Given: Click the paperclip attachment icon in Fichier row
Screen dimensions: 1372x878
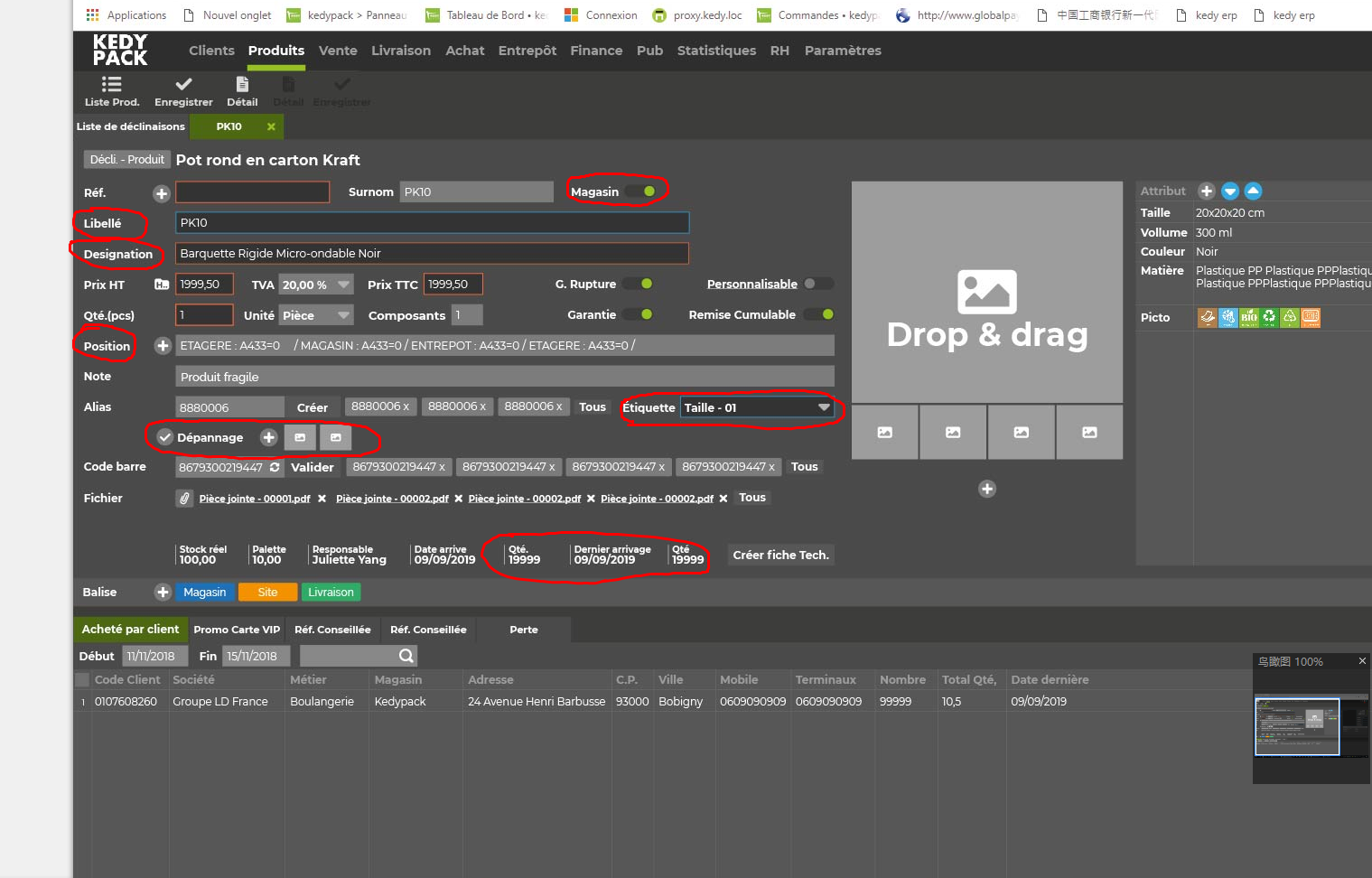Looking at the screenshot, I should [x=184, y=499].
